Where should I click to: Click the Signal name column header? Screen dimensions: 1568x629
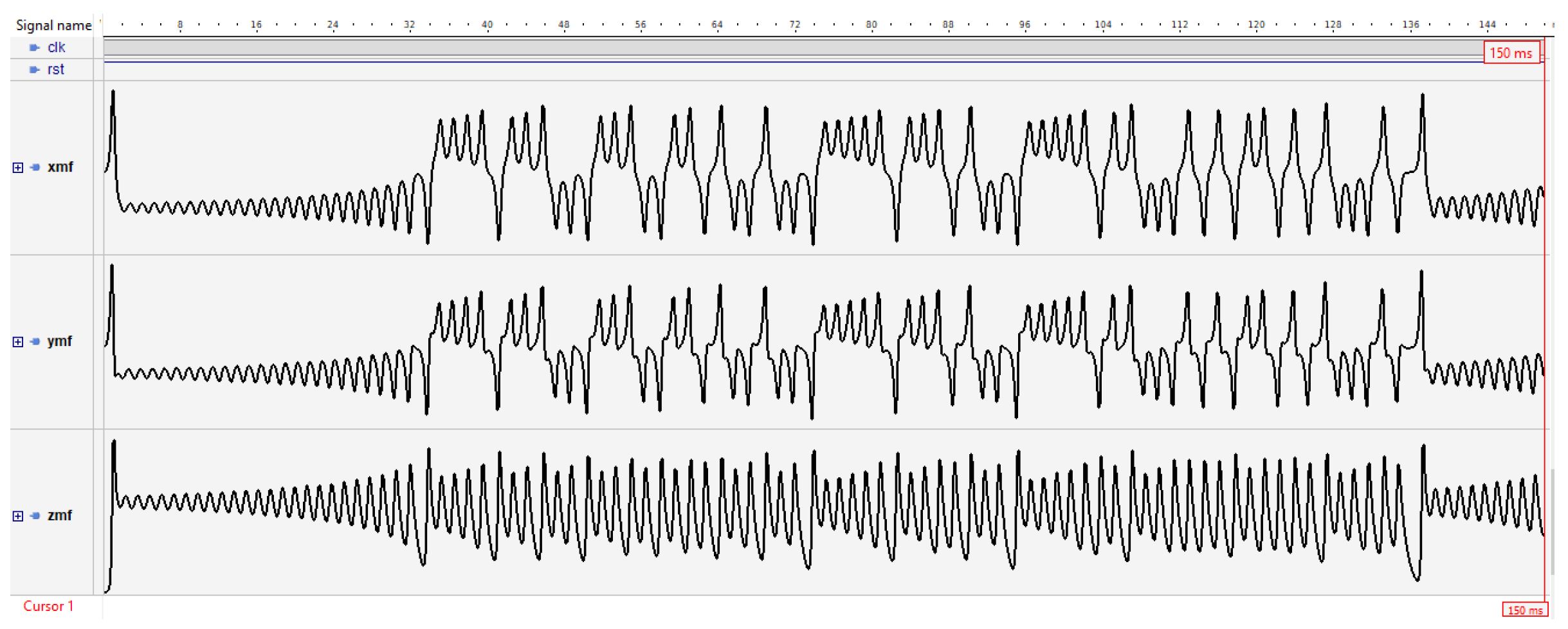pyautogui.click(x=53, y=25)
